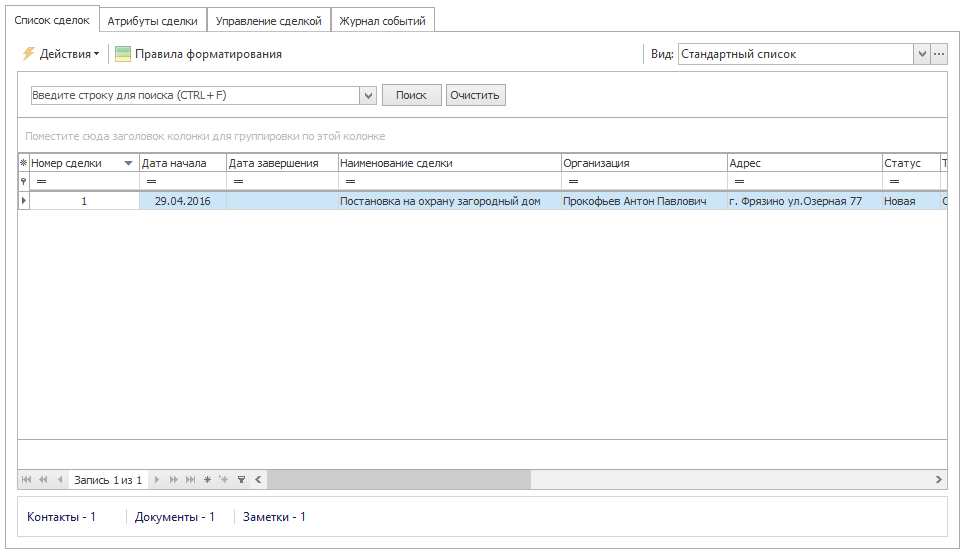Go to previous page navigator icon
The image size is (963, 552).
[43, 480]
